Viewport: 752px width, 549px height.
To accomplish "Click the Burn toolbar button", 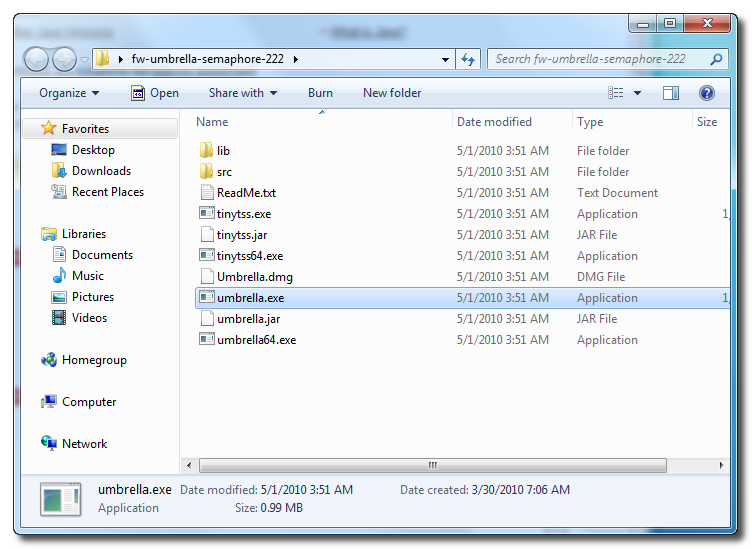I will point(320,93).
